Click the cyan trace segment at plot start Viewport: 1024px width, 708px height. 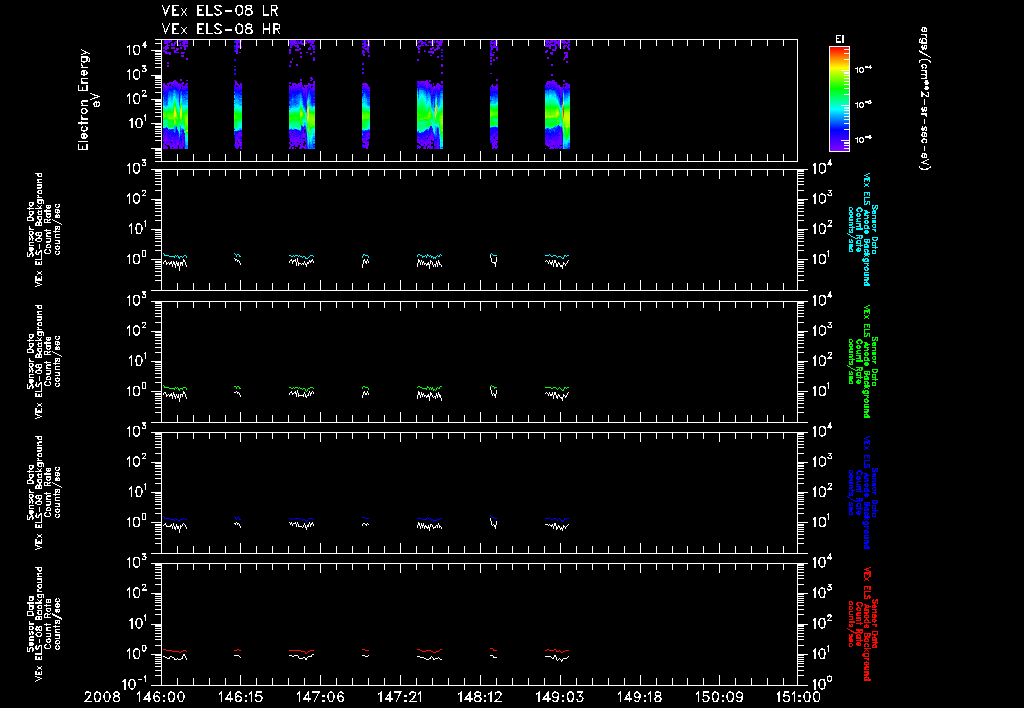pyautogui.click(x=175, y=256)
